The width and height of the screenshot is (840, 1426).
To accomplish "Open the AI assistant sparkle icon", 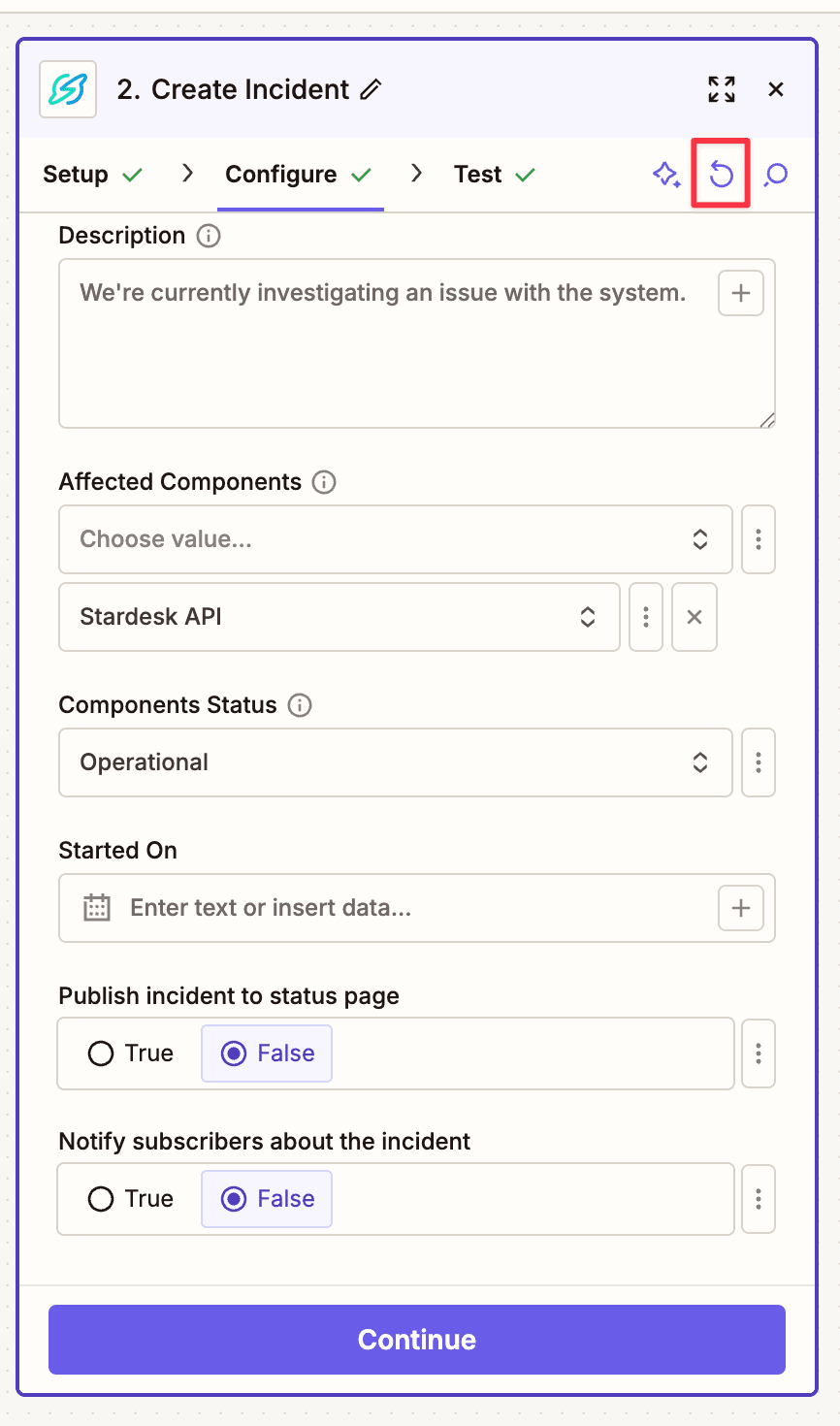I will 667,174.
